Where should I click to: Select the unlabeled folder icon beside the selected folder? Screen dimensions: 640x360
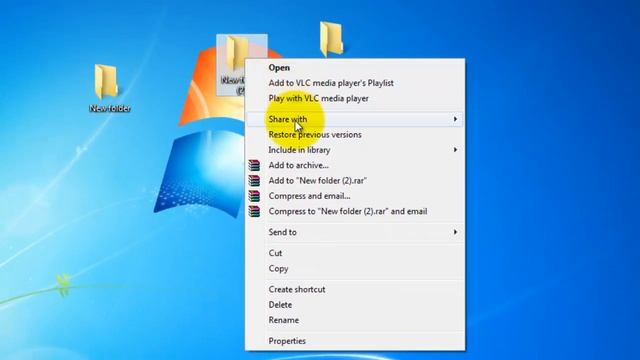pos(331,39)
